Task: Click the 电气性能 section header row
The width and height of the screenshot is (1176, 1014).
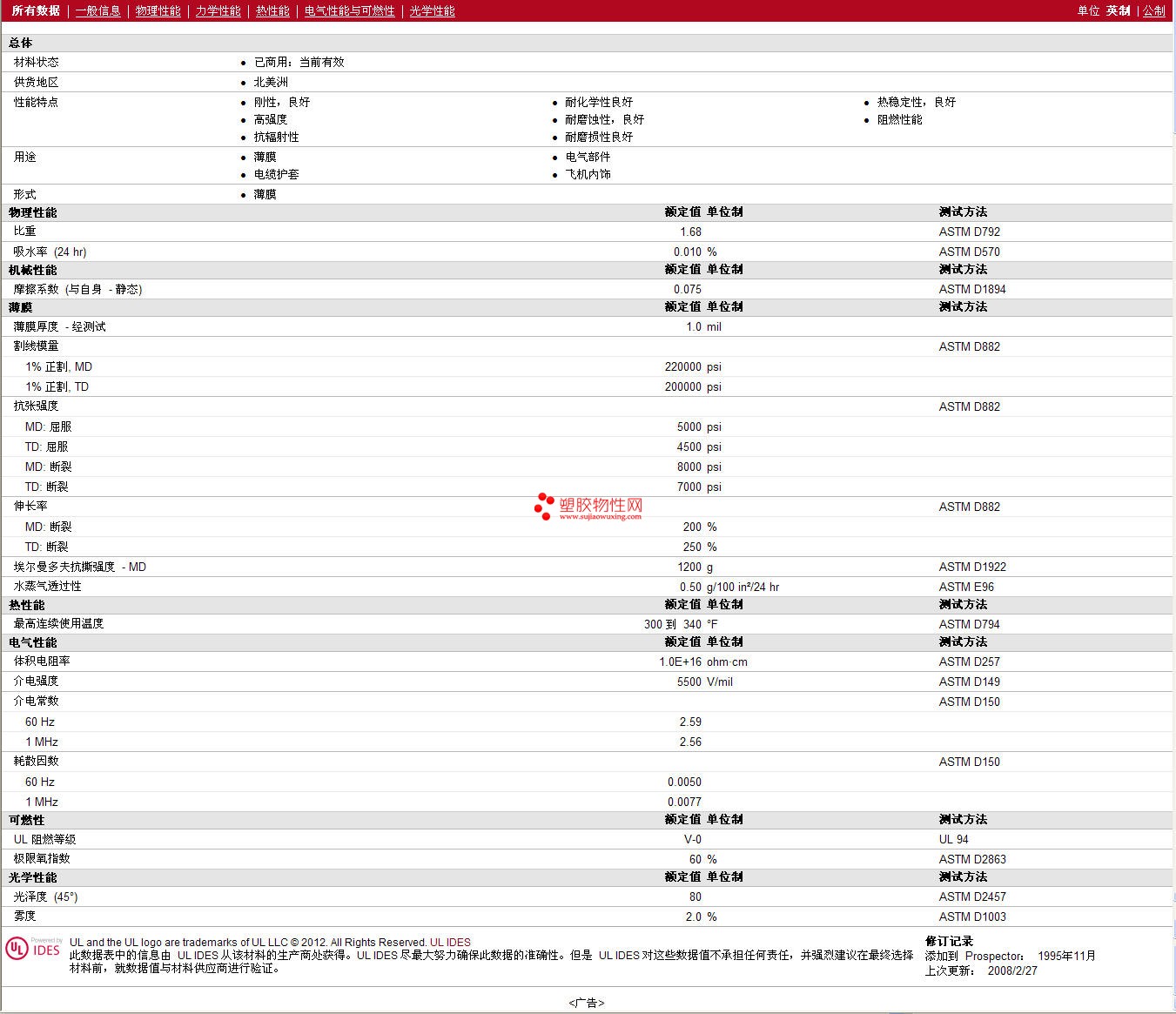Action: pos(33,642)
